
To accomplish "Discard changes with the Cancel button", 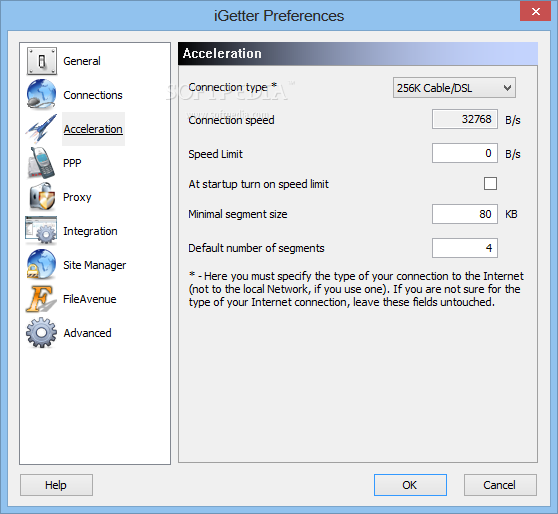I will tap(500, 485).
